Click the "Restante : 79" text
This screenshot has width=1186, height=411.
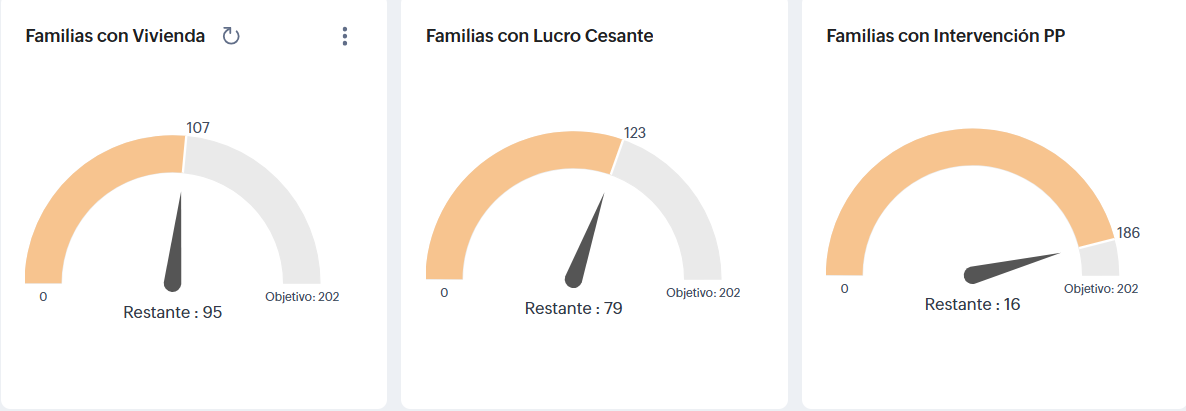click(x=573, y=308)
